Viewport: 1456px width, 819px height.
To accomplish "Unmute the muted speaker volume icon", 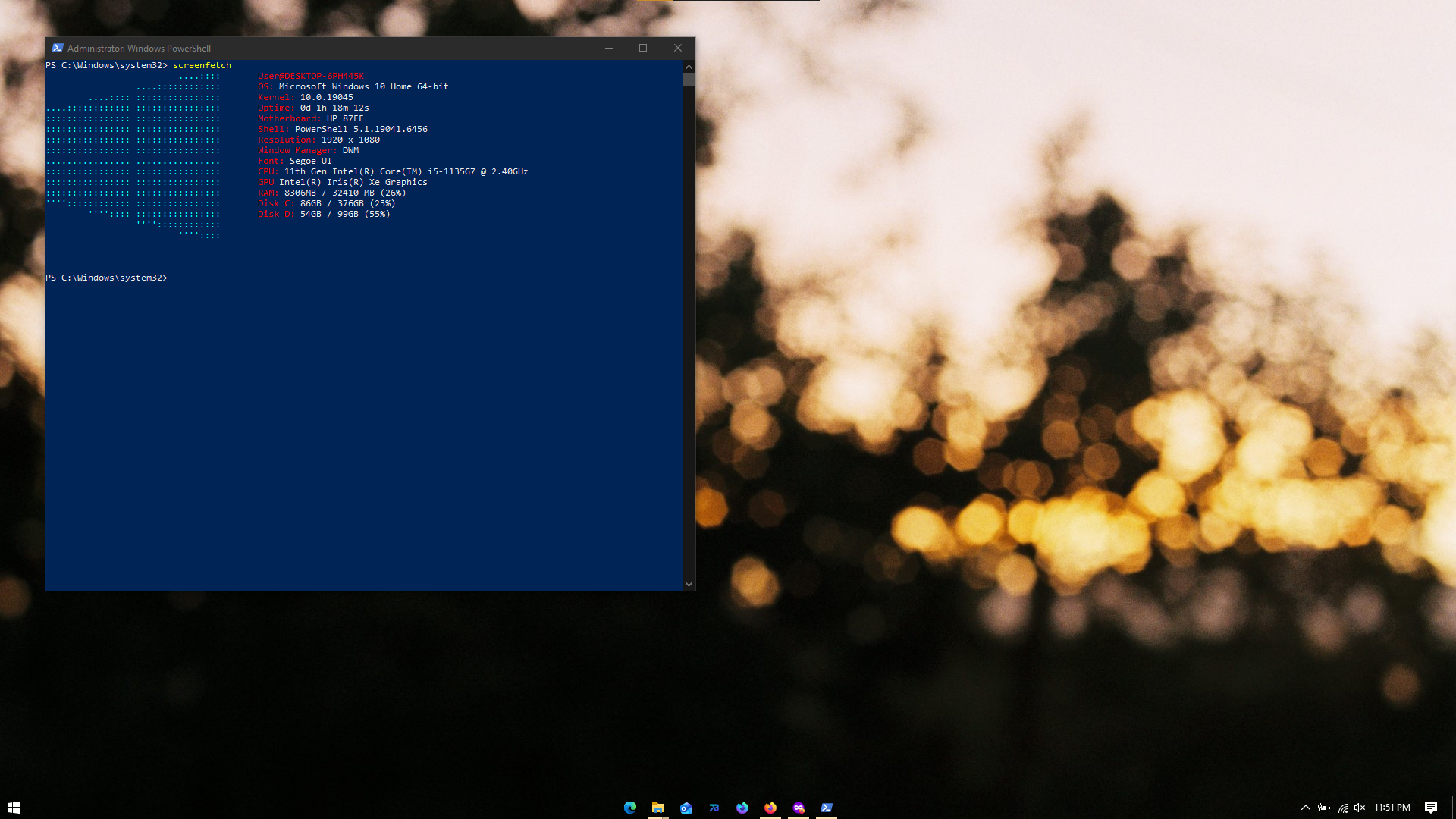I will pos(1360,808).
